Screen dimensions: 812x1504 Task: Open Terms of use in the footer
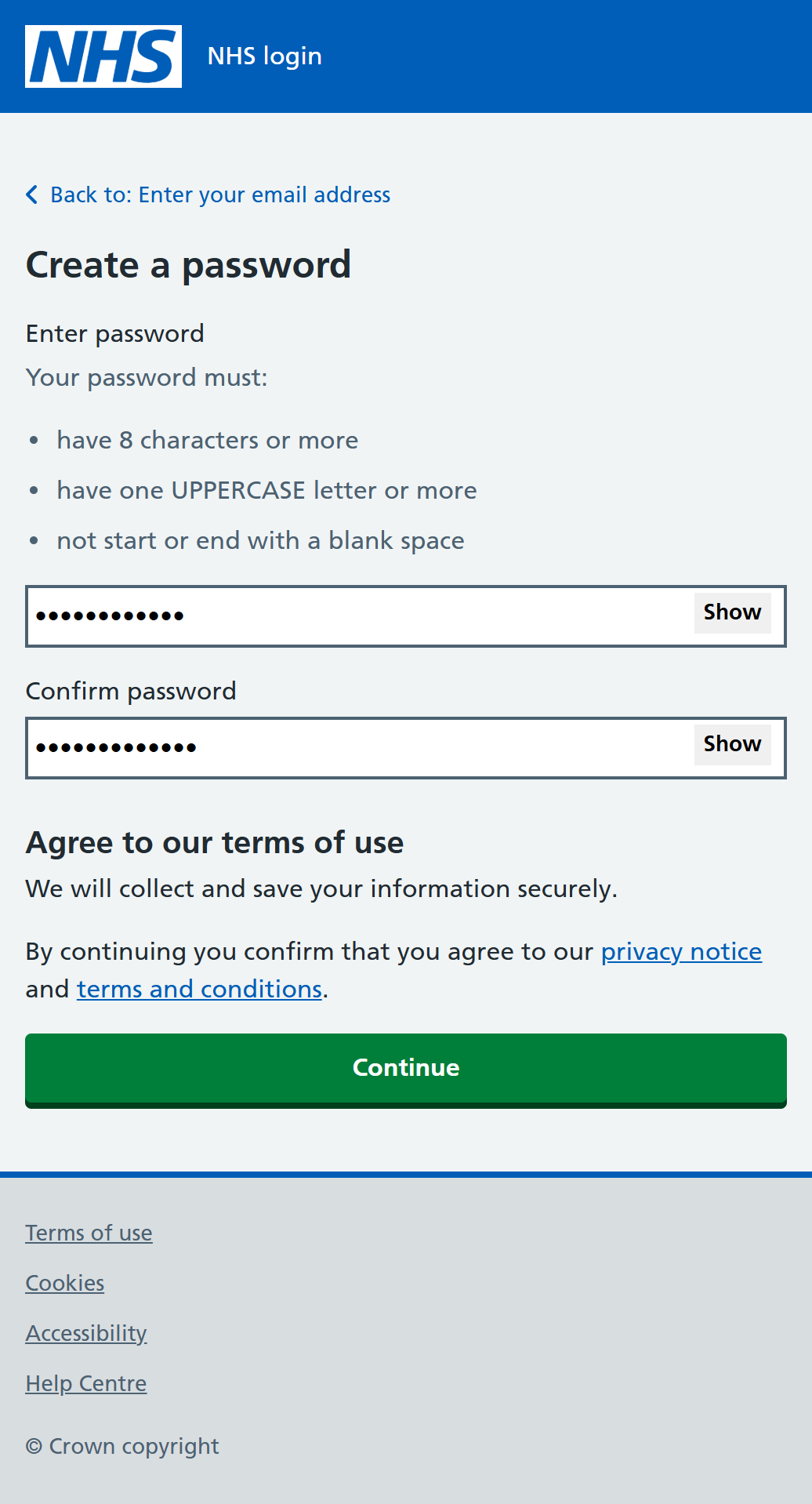click(x=89, y=1233)
